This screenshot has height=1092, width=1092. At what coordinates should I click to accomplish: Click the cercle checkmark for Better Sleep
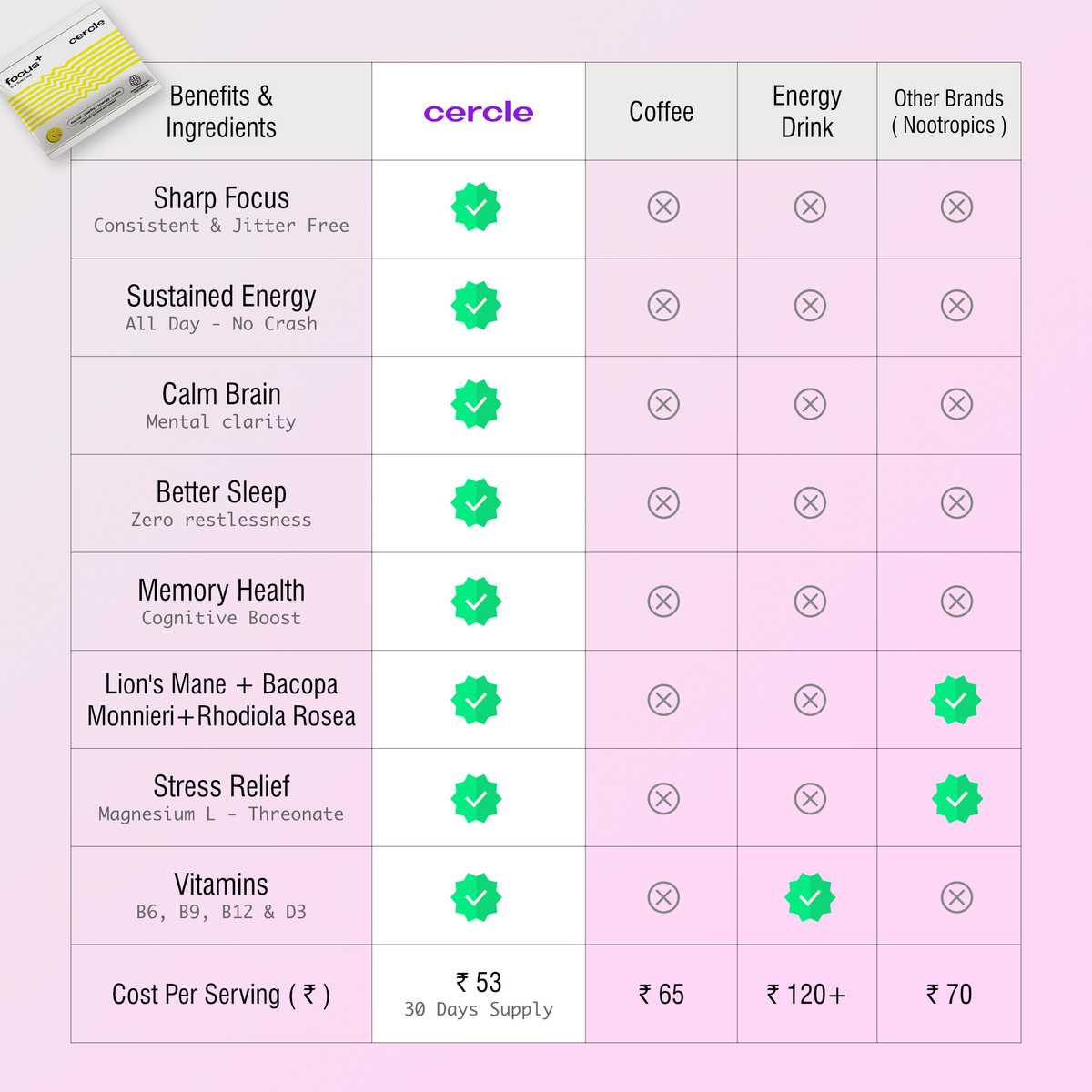coord(476,502)
